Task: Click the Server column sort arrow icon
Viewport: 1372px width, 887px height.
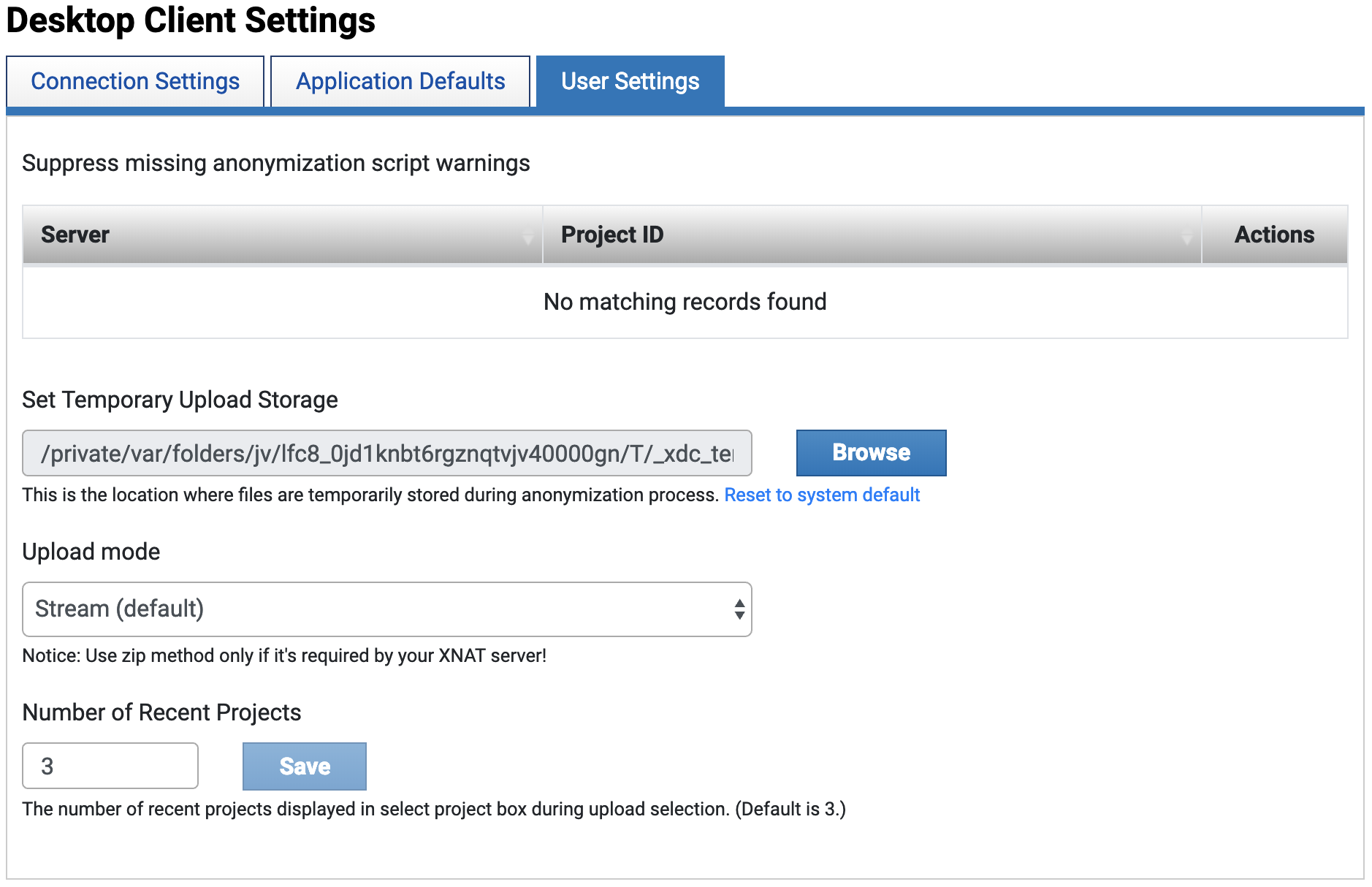Action: click(527, 236)
